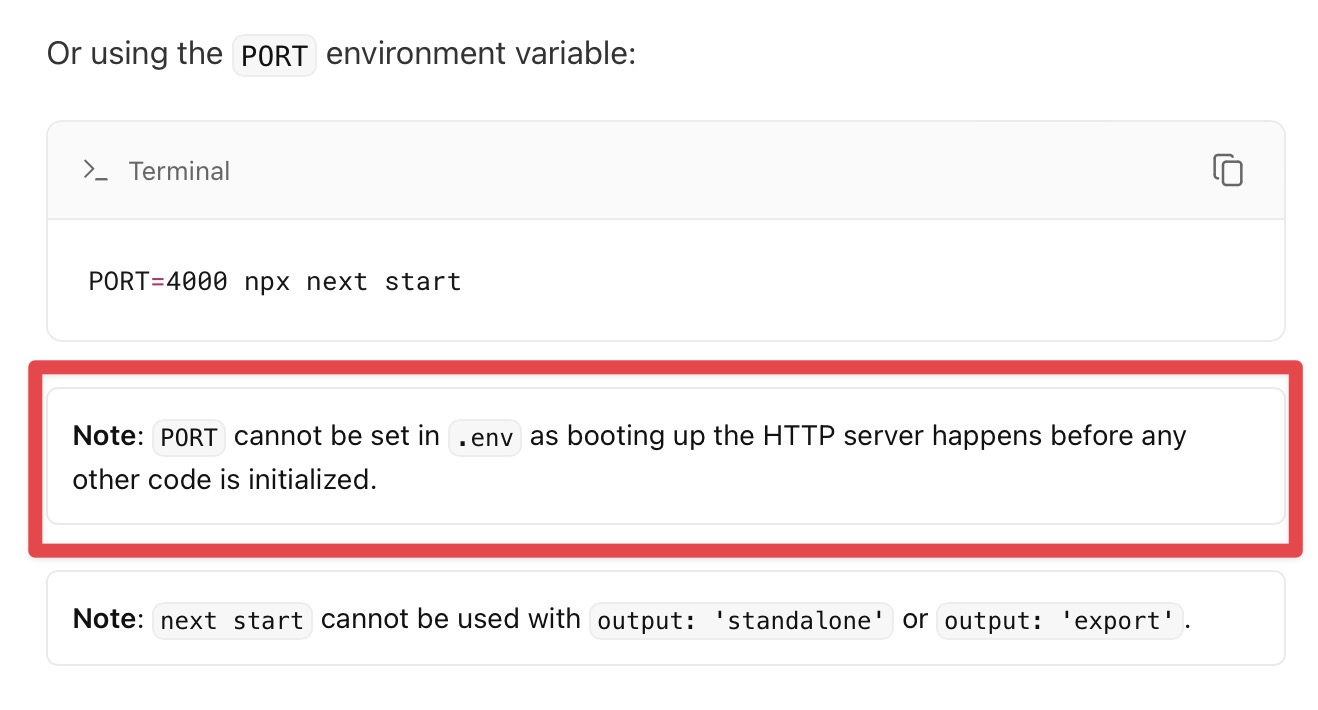Select the PORT inline code chip in heading
This screenshot has height=710, width=1318.
point(274,55)
